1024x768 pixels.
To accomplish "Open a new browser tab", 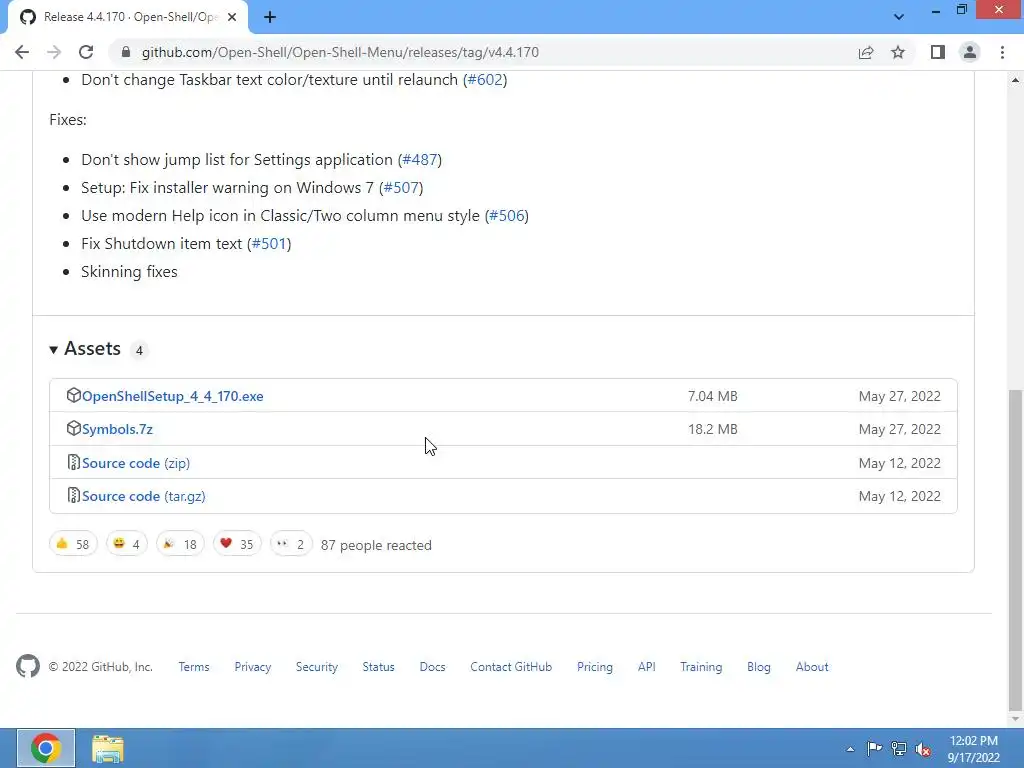I will 270,17.
